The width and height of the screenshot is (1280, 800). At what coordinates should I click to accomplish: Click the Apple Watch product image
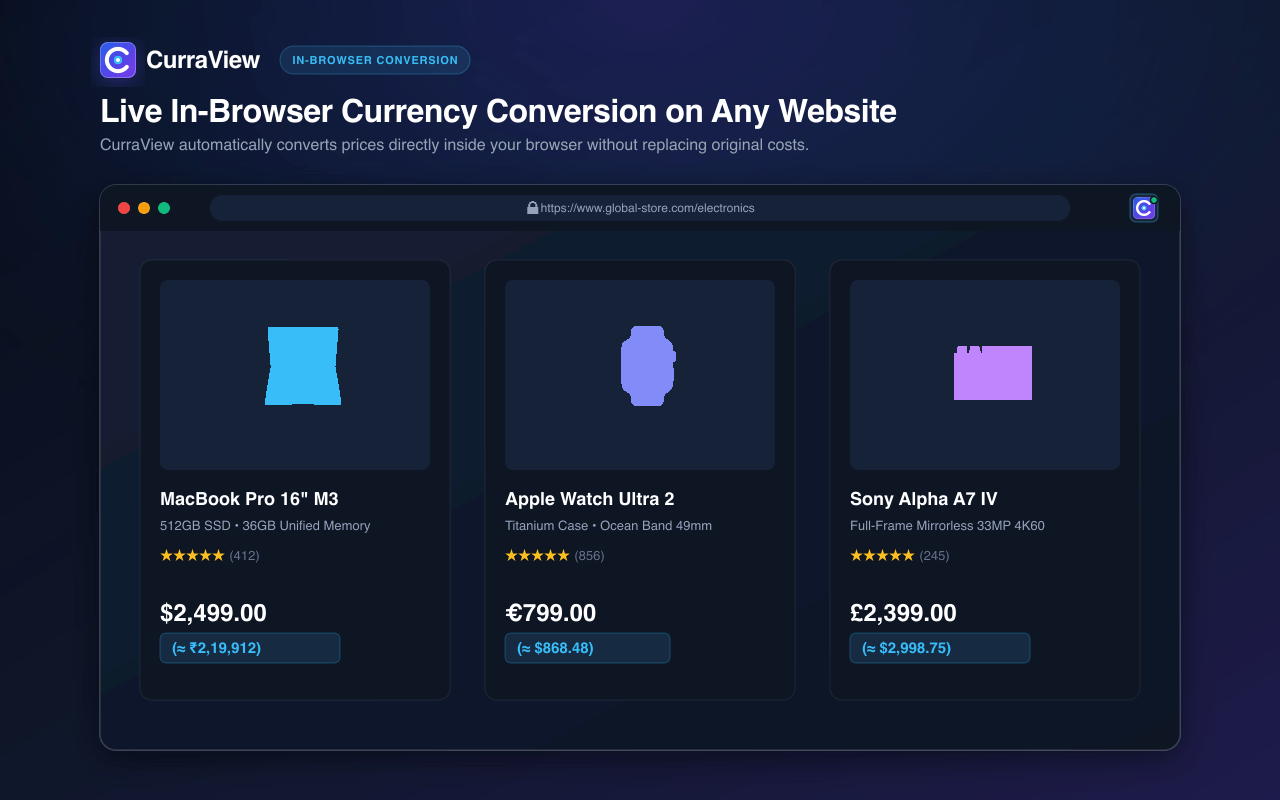pyautogui.click(x=648, y=366)
